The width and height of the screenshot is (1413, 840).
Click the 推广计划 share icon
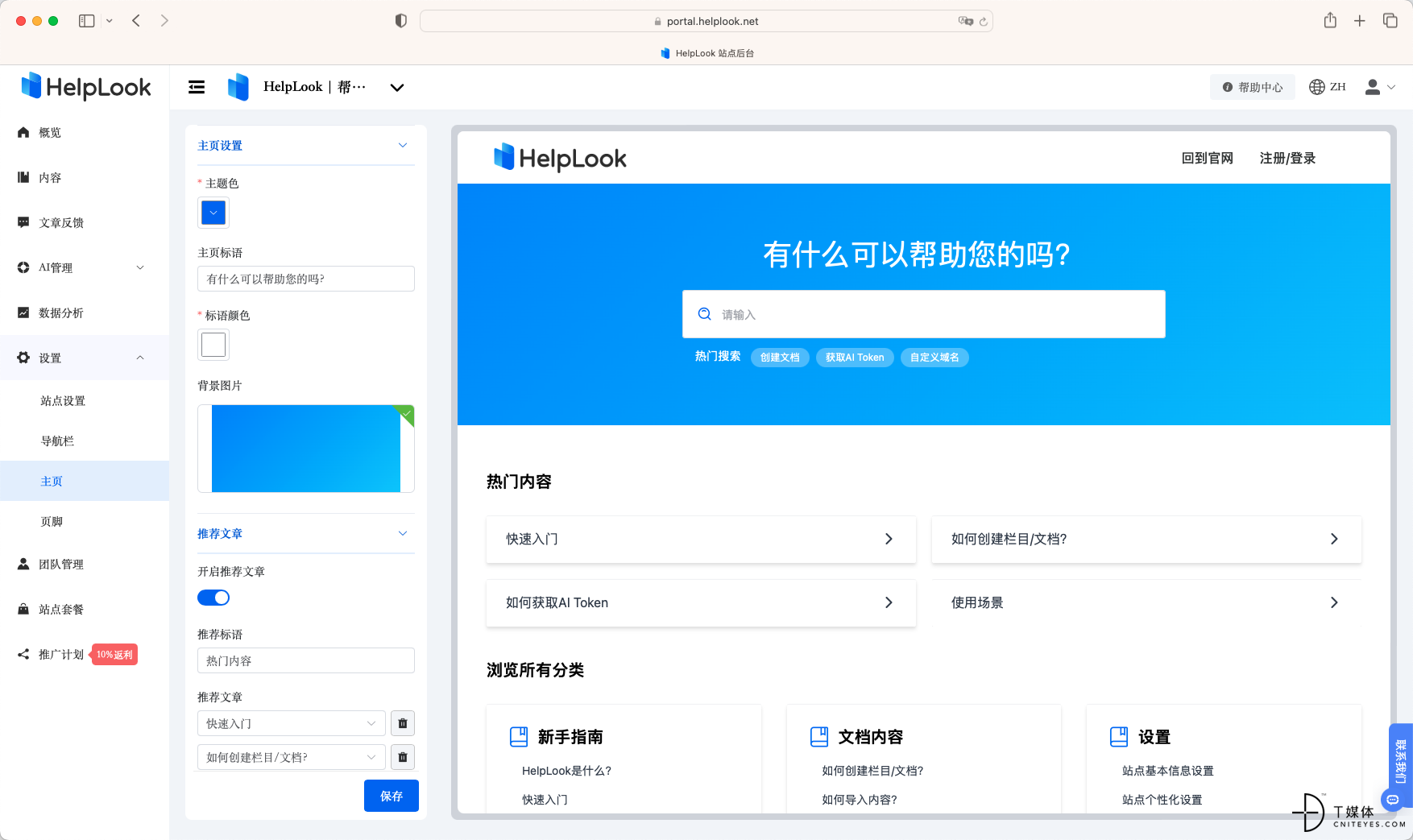point(23,654)
